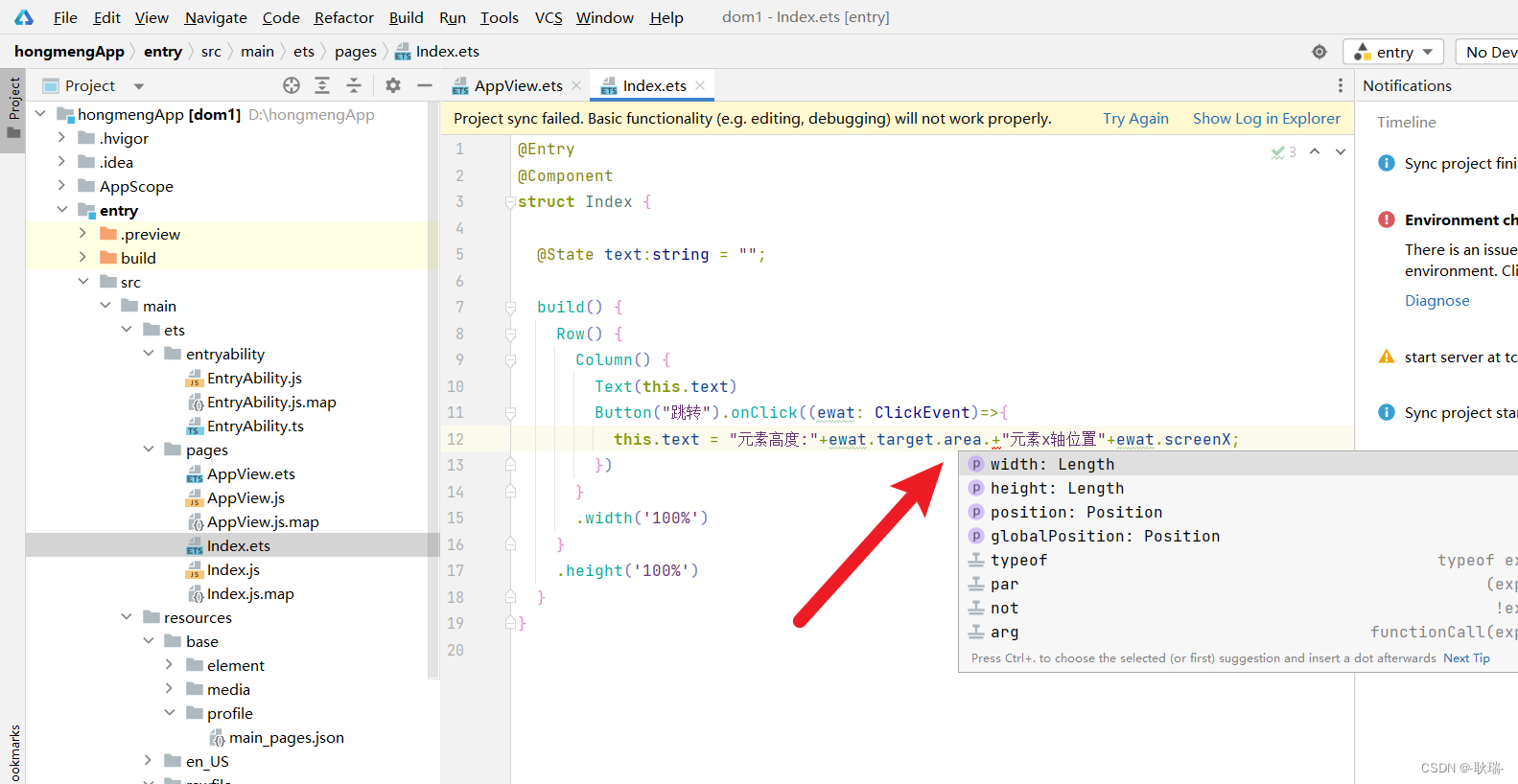The width and height of the screenshot is (1518, 784).
Task: Open the Edit menu
Action: click(x=106, y=17)
